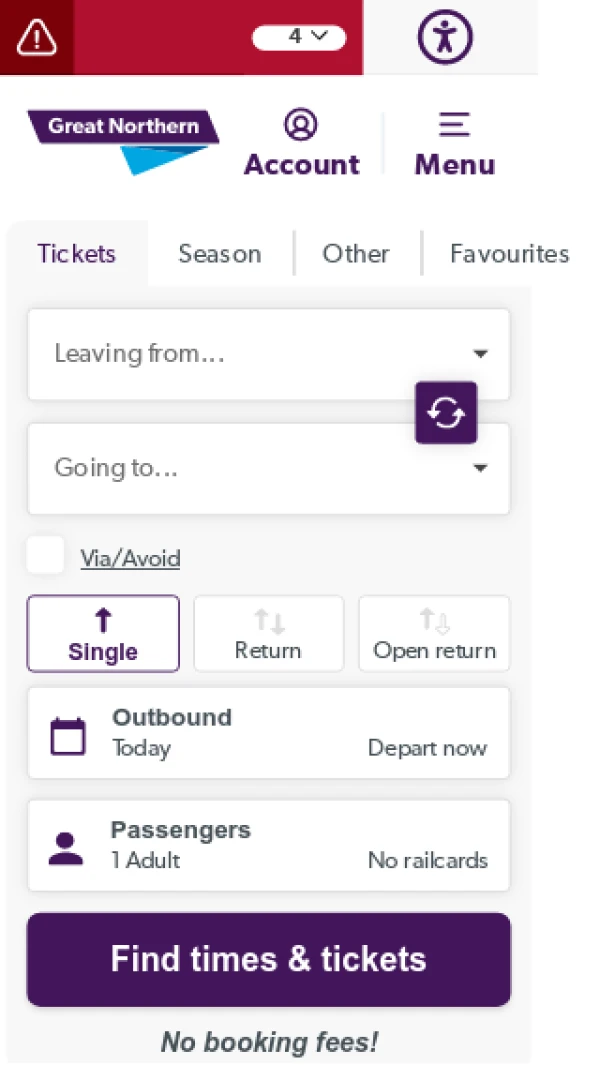Open the Account profile icon
The image size is (600, 1065).
tap(301, 125)
